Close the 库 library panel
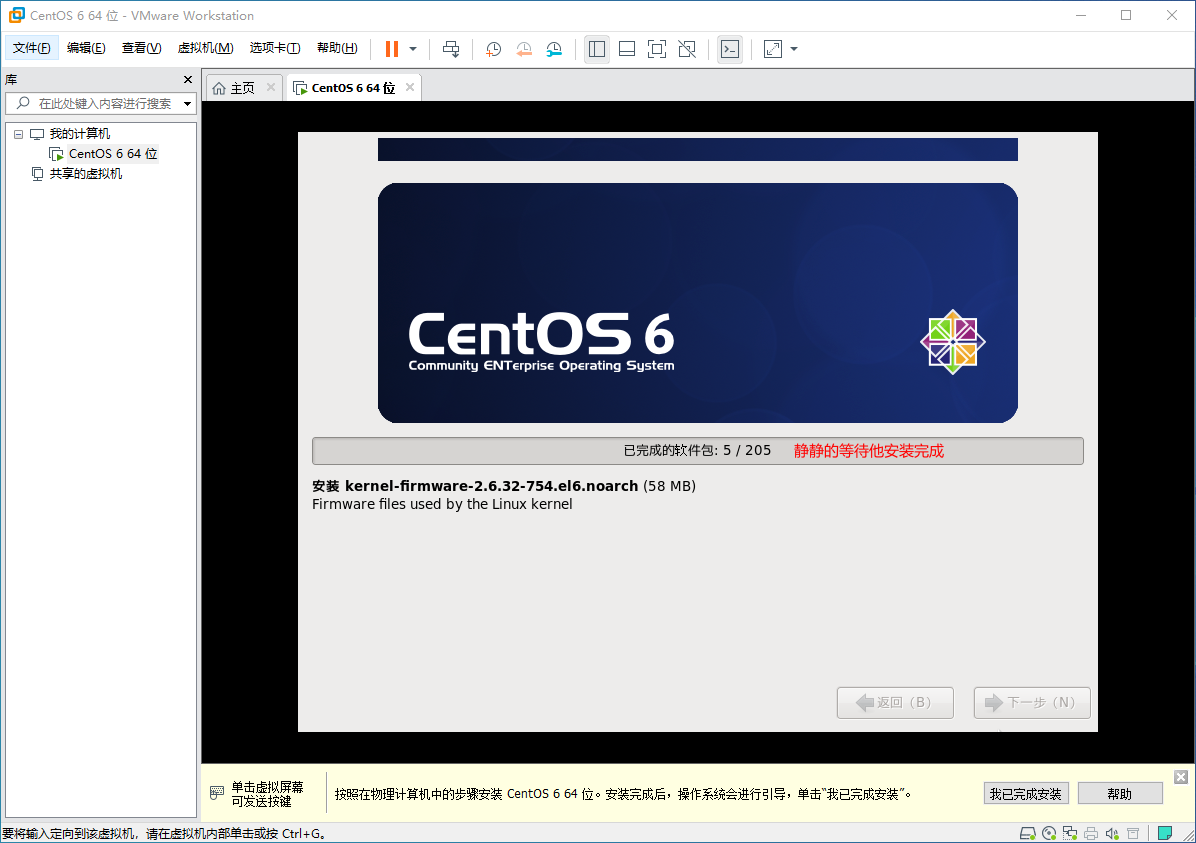Viewport: 1196px width, 843px height. pos(188,79)
